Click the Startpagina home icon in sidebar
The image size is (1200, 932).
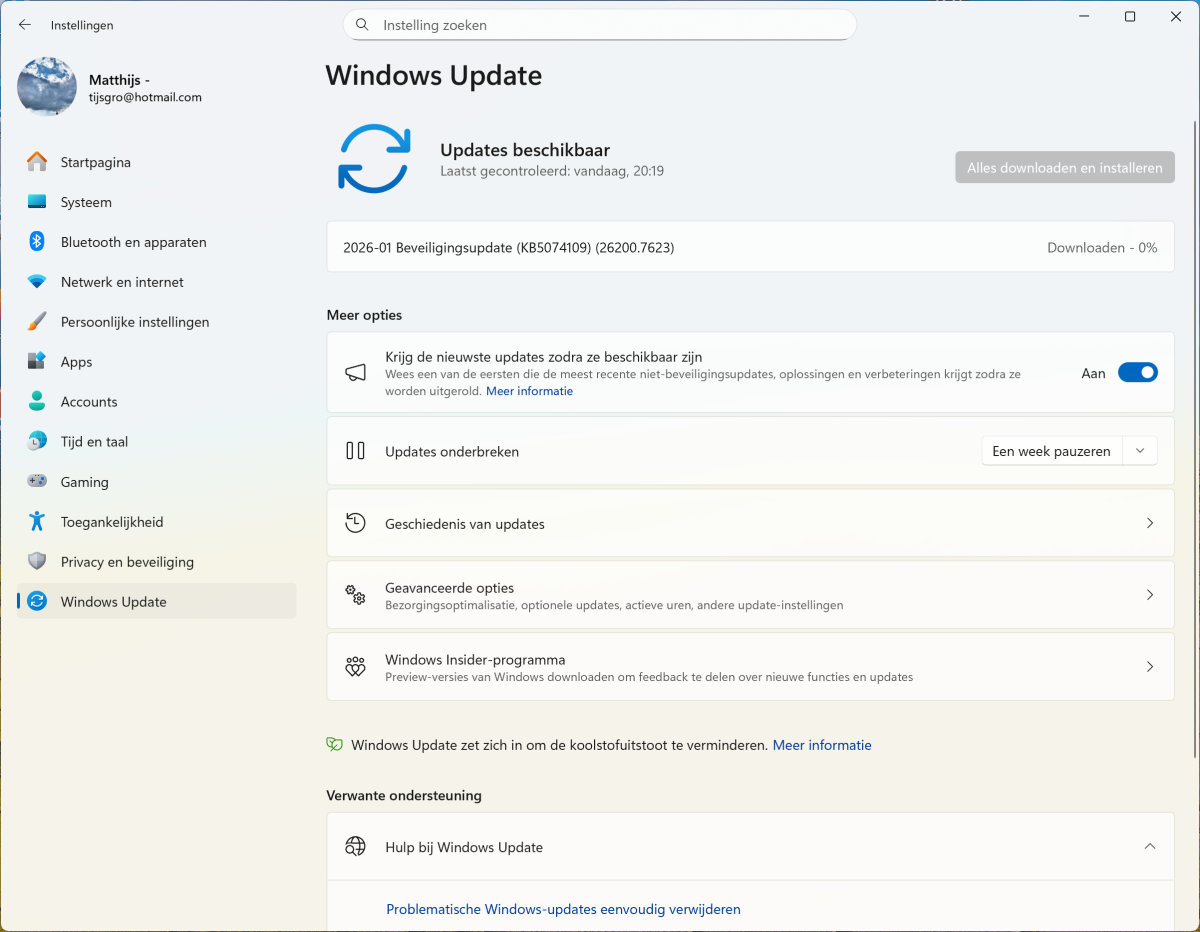point(37,162)
